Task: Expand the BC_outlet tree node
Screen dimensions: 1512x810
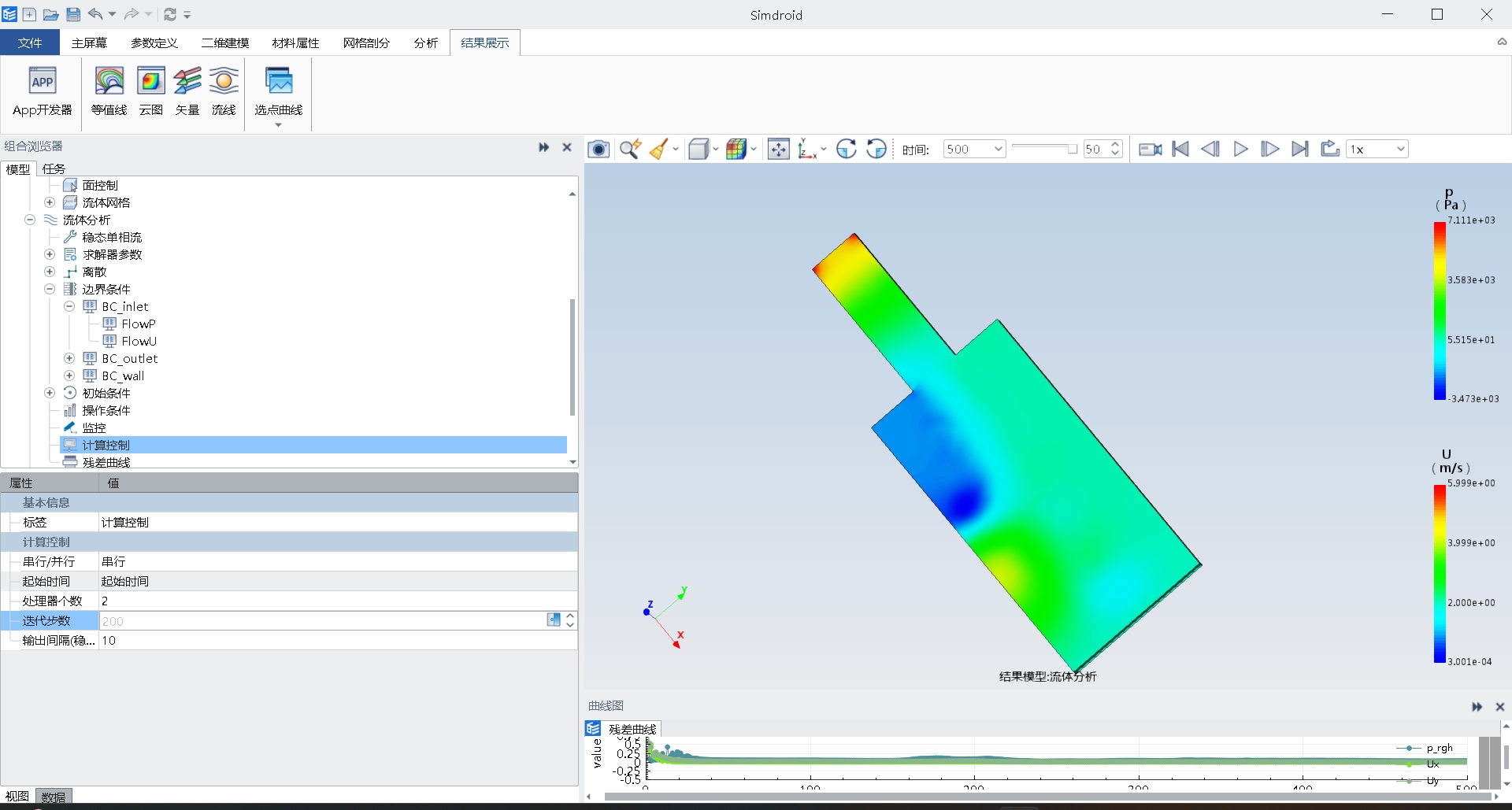Action: pos(69,358)
